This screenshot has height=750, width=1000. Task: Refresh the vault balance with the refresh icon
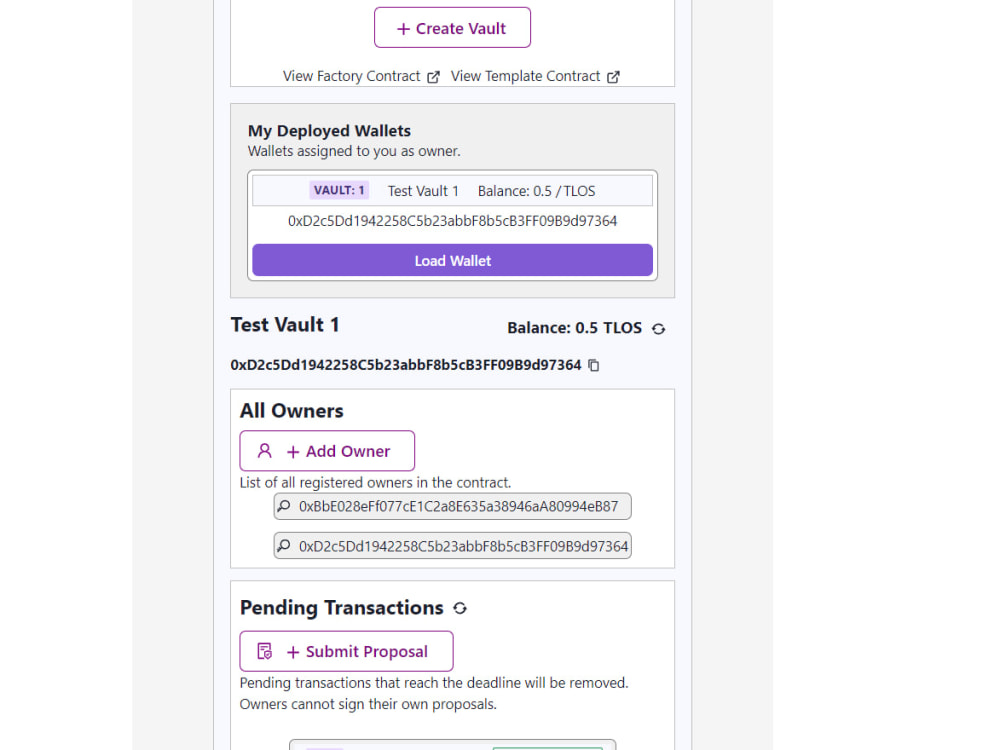point(658,328)
